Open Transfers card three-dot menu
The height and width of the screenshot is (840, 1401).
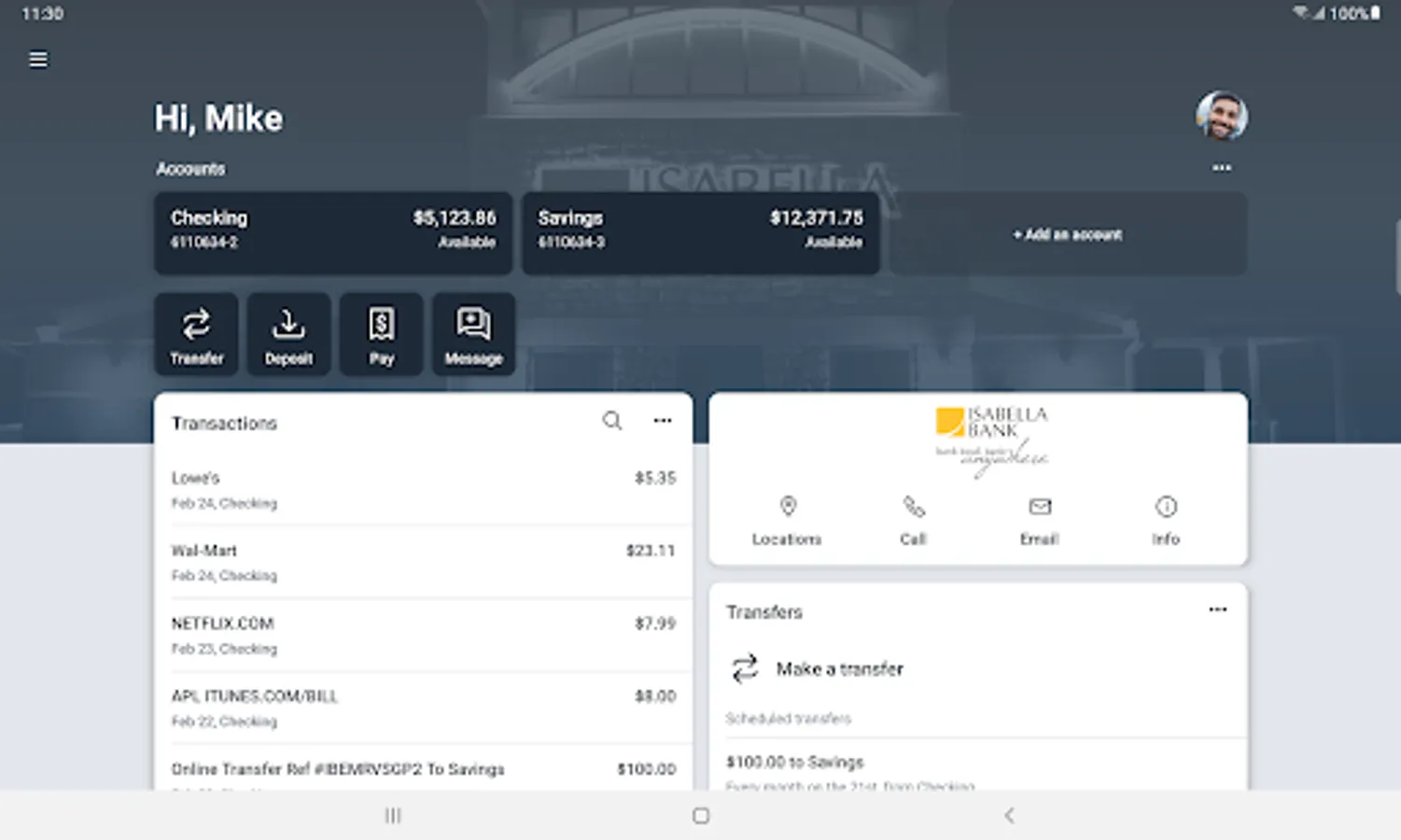pos(1217,609)
